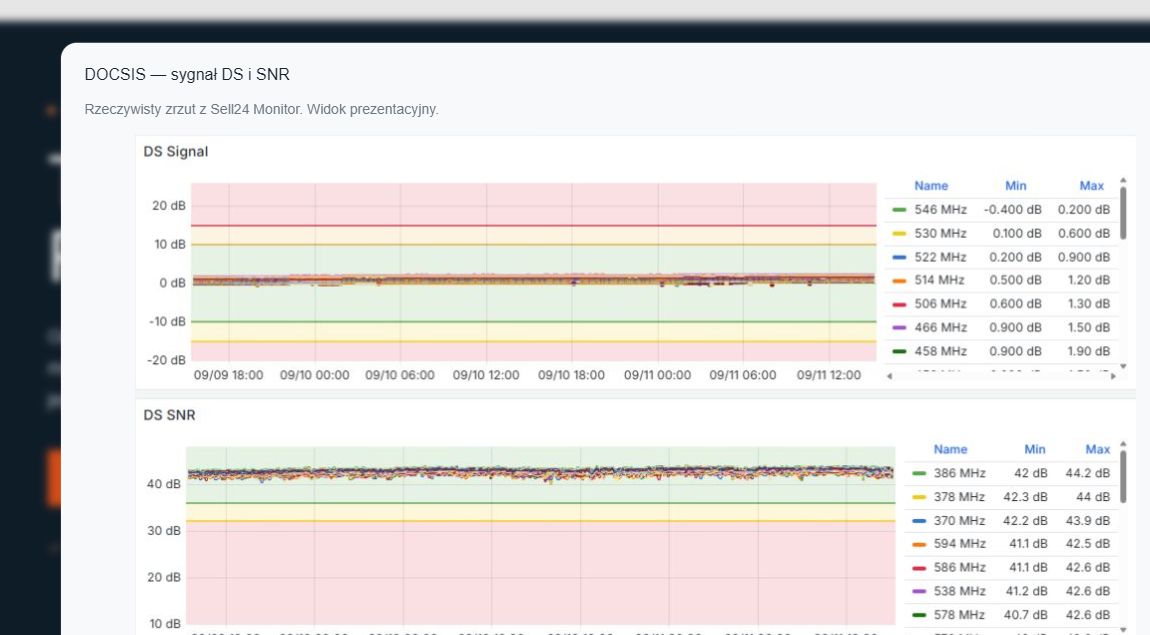
Task: Click red swatch next to 586 MHz
Action: 919,567
